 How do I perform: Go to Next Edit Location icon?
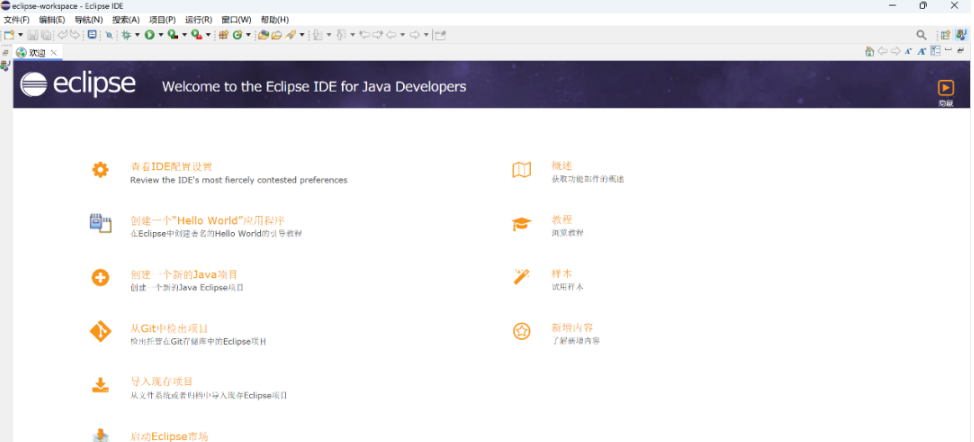(378, 35)
